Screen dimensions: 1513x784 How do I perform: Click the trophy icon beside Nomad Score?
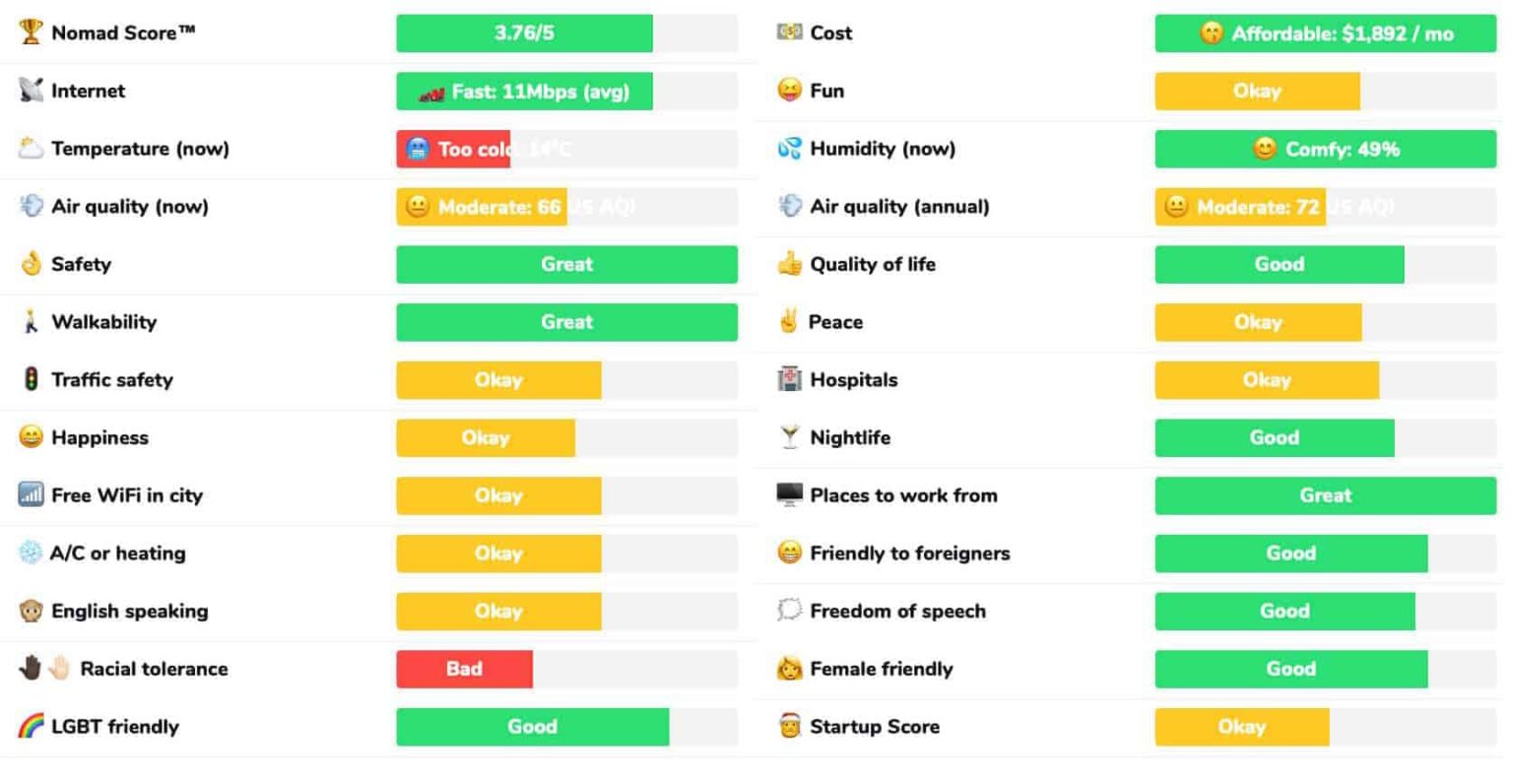[31, 33]
